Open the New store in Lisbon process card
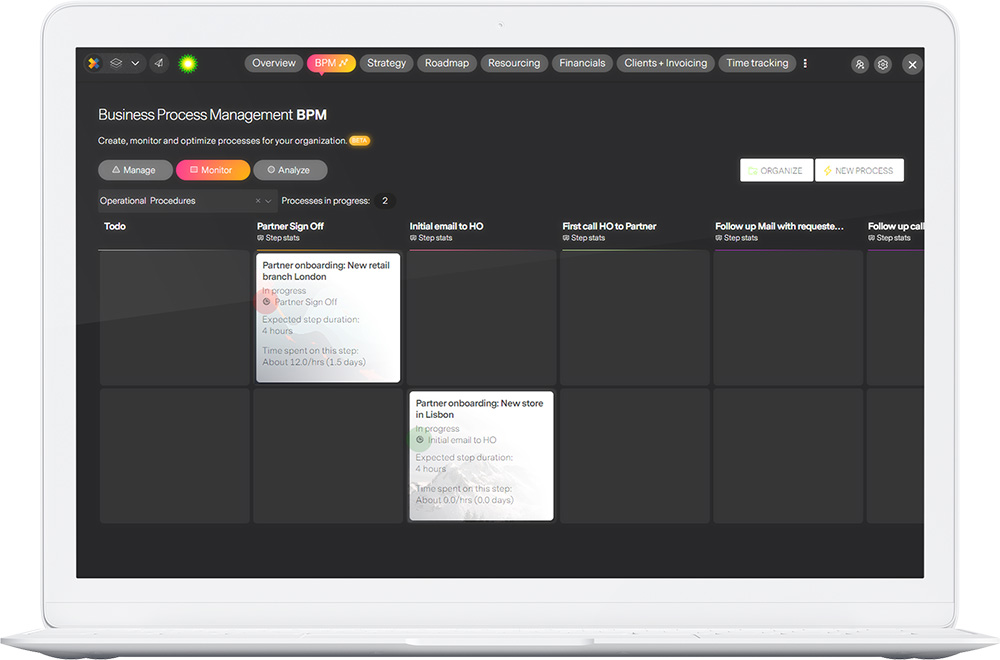 (x=480, y=455)
